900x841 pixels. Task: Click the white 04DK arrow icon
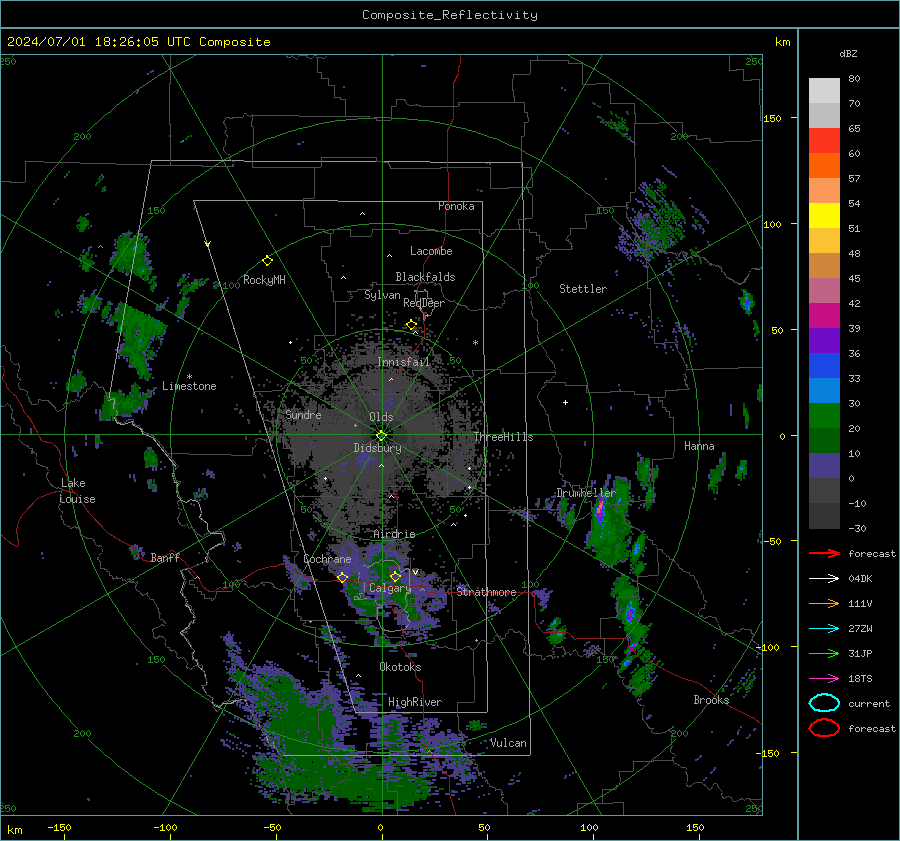(x=824, y=579)
